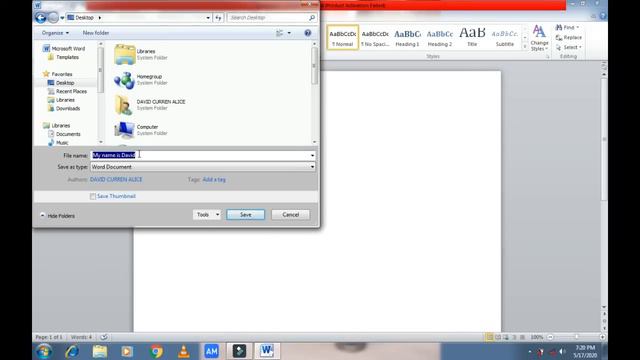Open the Computer system folder icon
The height and width of the screenshot is (360, 640).
pos(124,130)
